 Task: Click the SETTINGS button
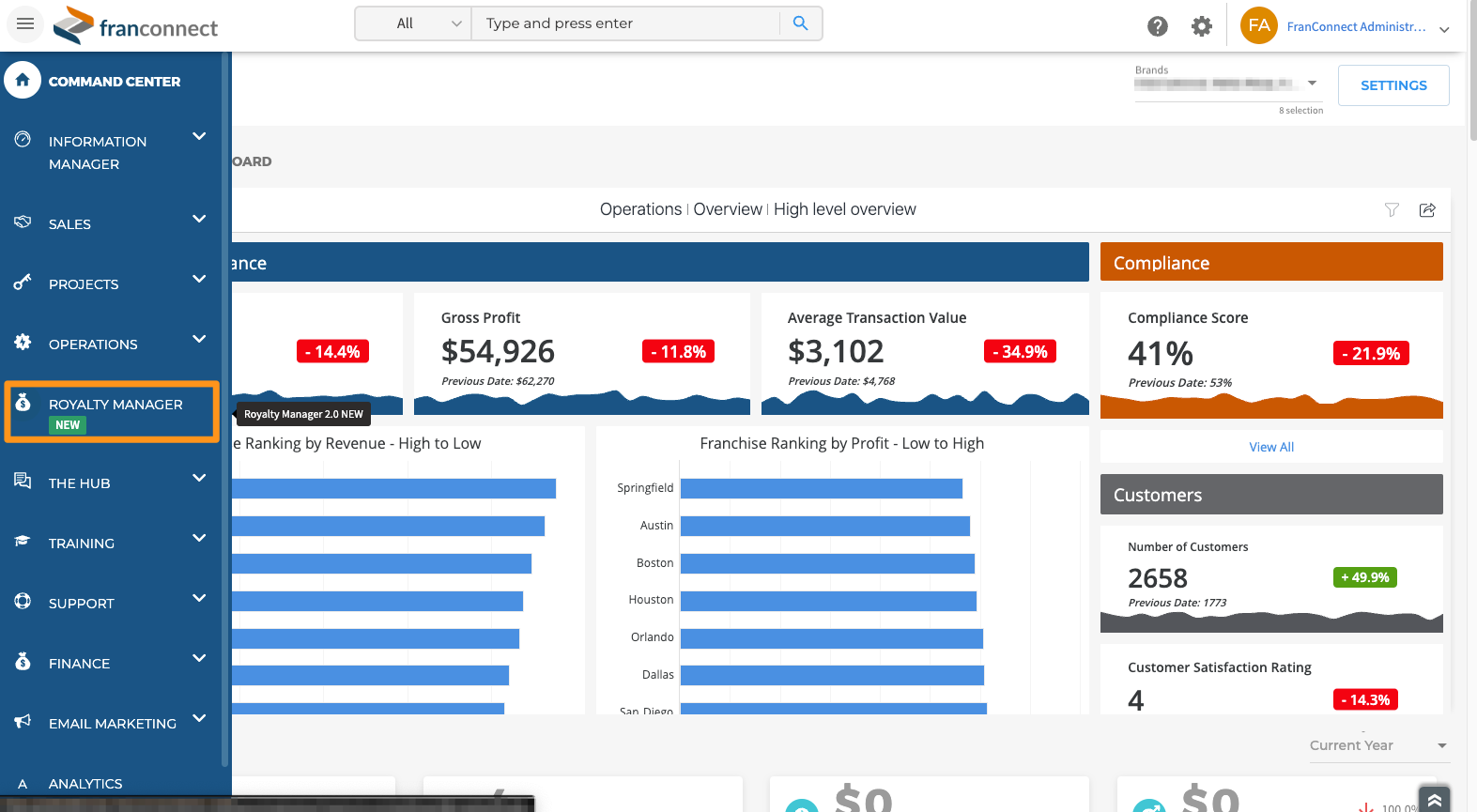(x=1393, y=85)
